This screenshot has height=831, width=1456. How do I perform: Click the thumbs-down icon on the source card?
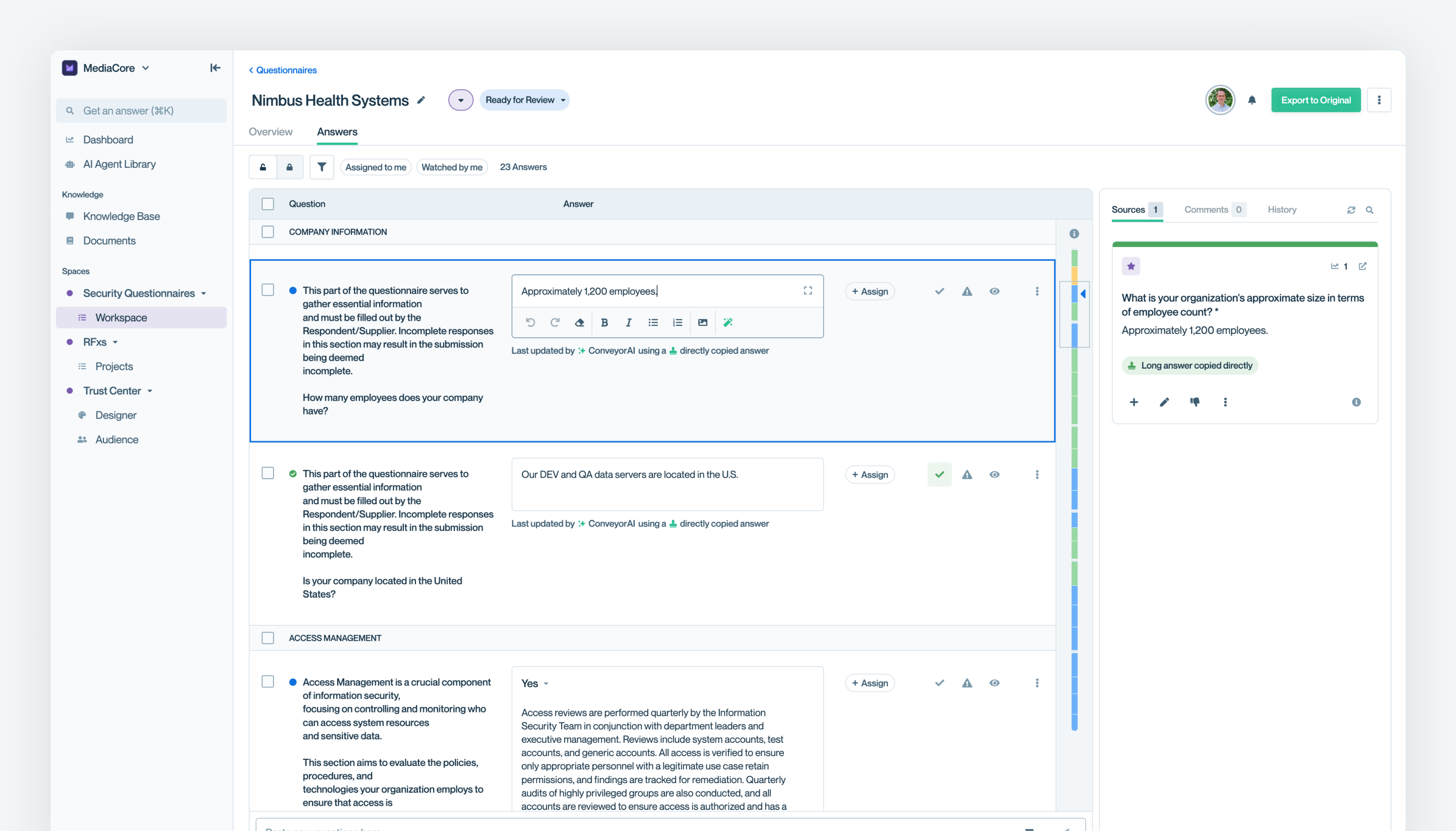[1195, 402]
